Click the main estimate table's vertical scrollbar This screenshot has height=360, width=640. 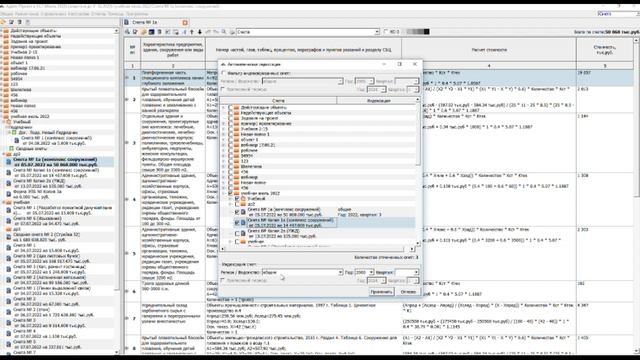(636, 196)
